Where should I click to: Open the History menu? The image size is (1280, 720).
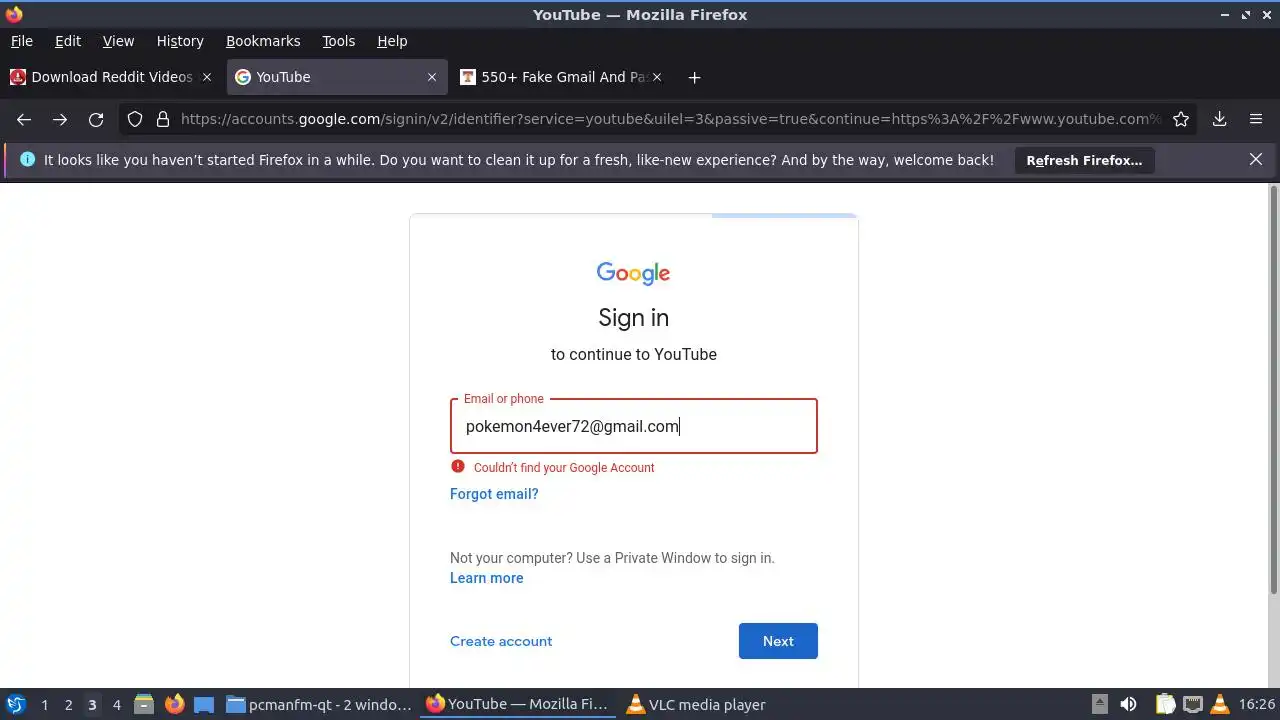click(x=180, y=41)
